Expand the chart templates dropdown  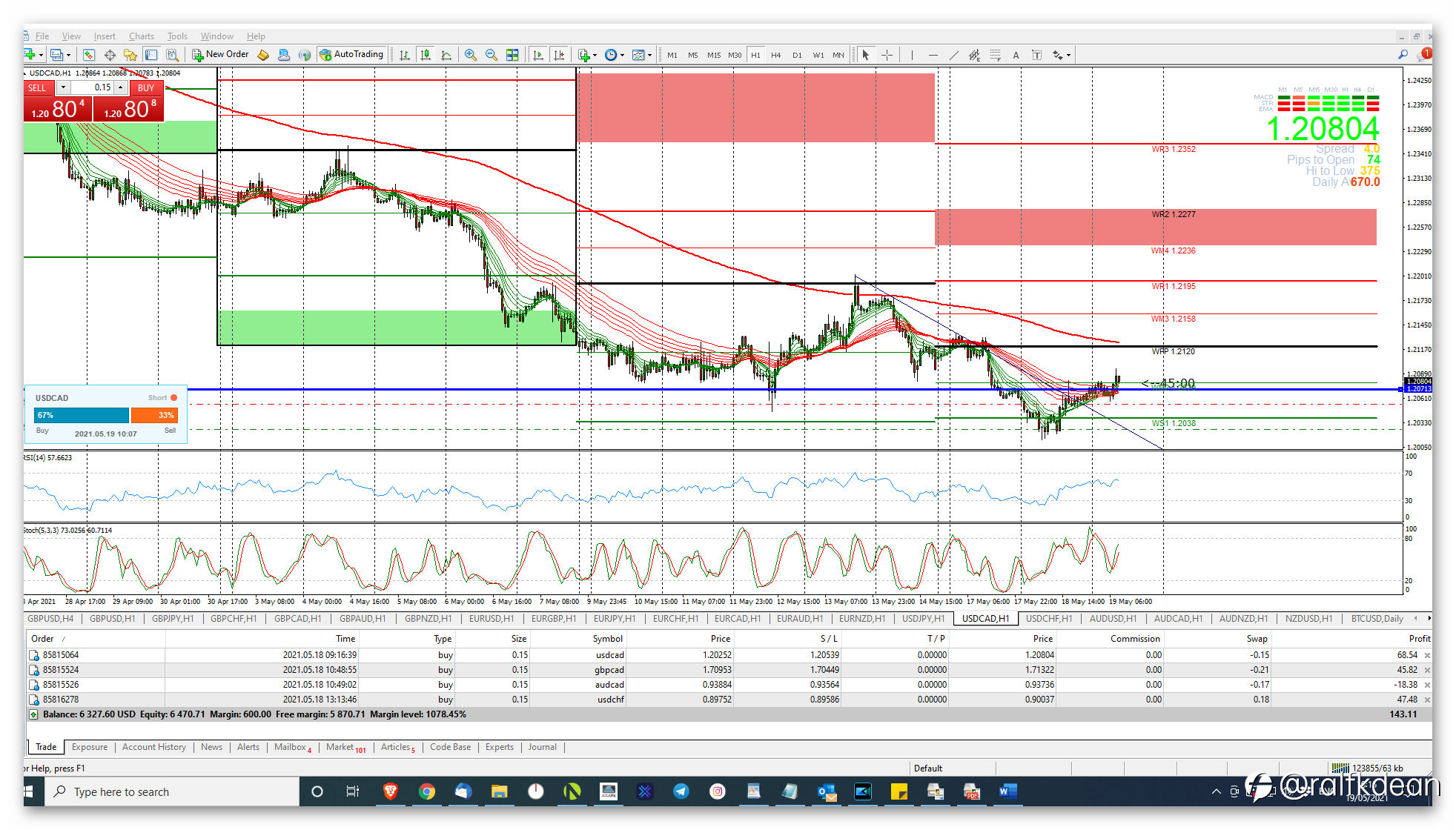click(649, 55)
